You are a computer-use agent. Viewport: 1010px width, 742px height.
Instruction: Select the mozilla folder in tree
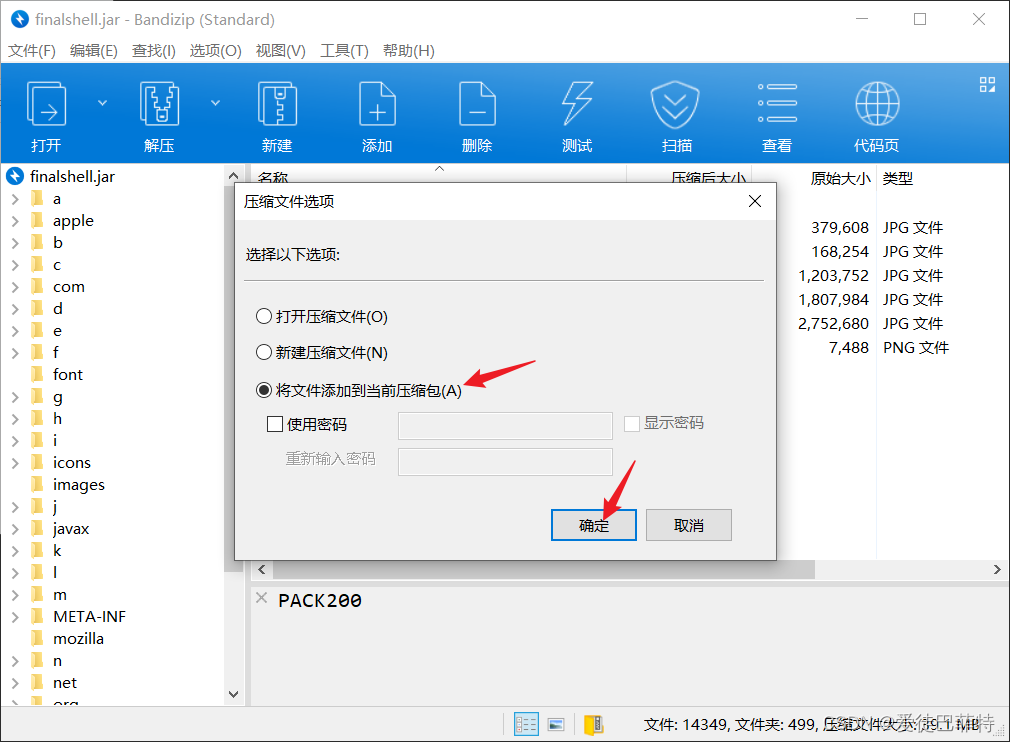(78, 638)
